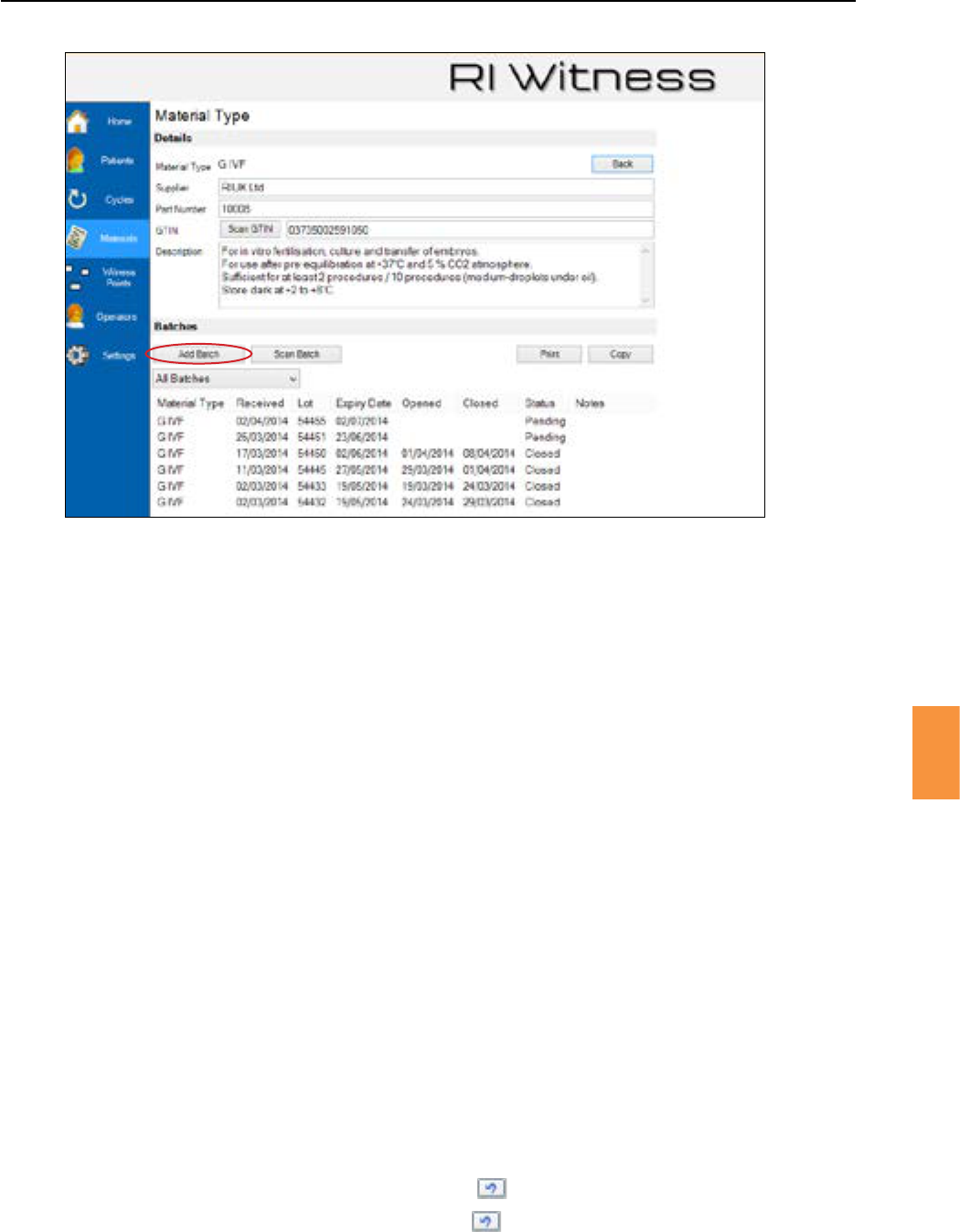Screen dimensions: 960x1232
Task: Open the Operators person icon
Action: (76, 316)
